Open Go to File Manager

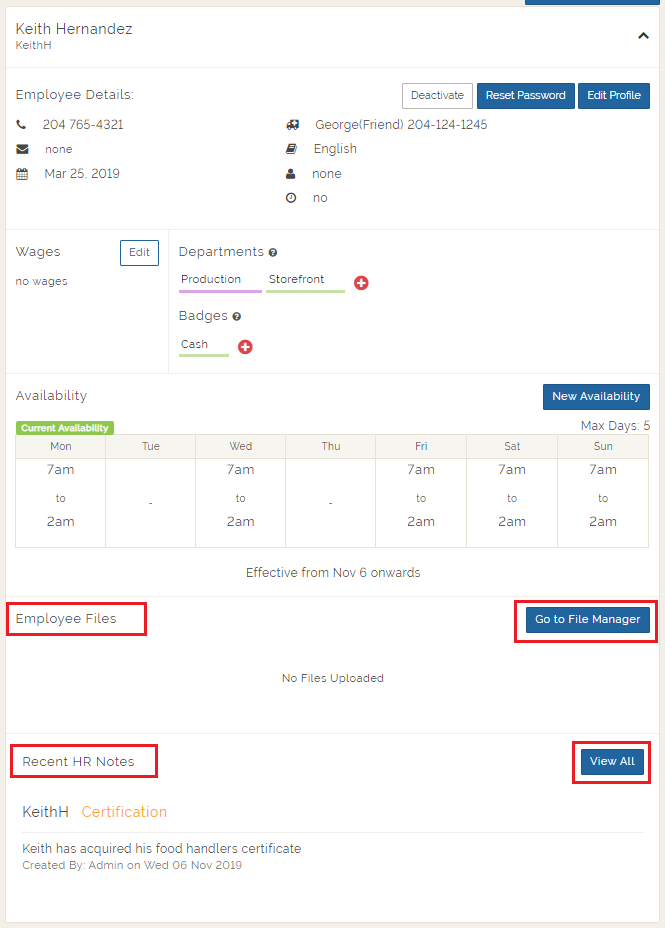[587, 620]
